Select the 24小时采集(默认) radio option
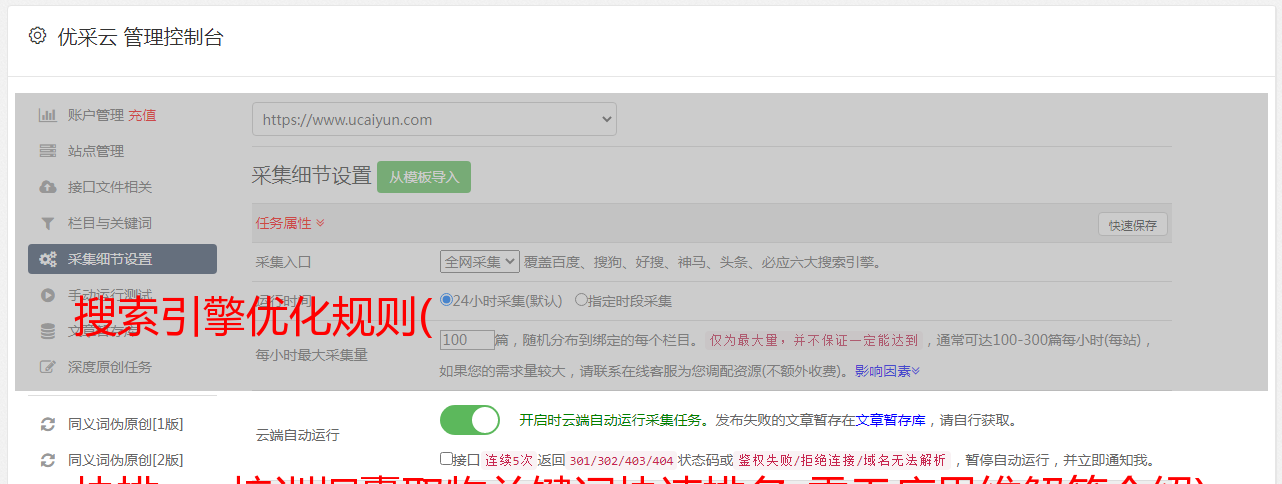This screenshot has height=484, width=1282. 447,299
